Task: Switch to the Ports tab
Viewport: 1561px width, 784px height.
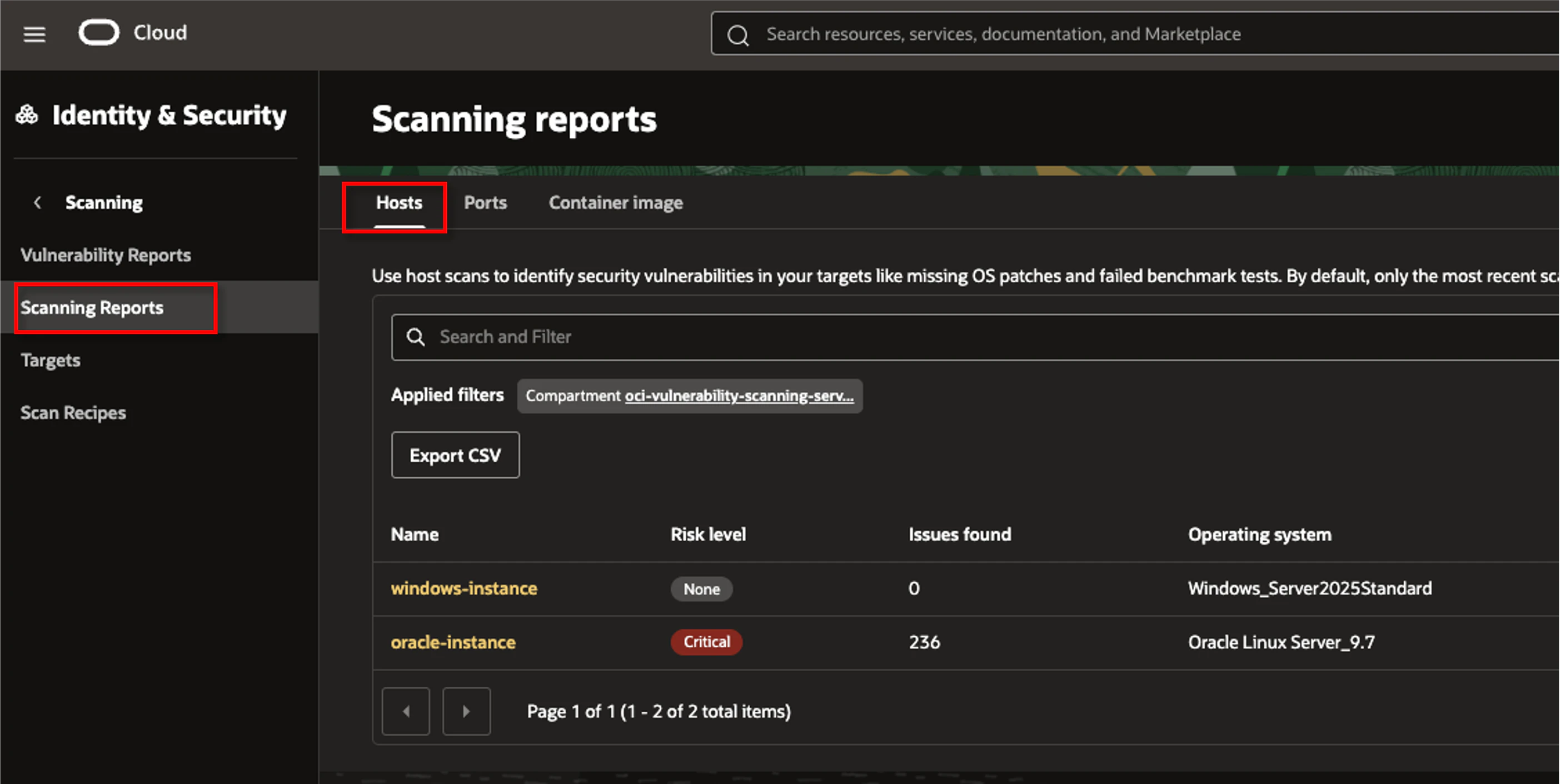Action: click(485, 203)
